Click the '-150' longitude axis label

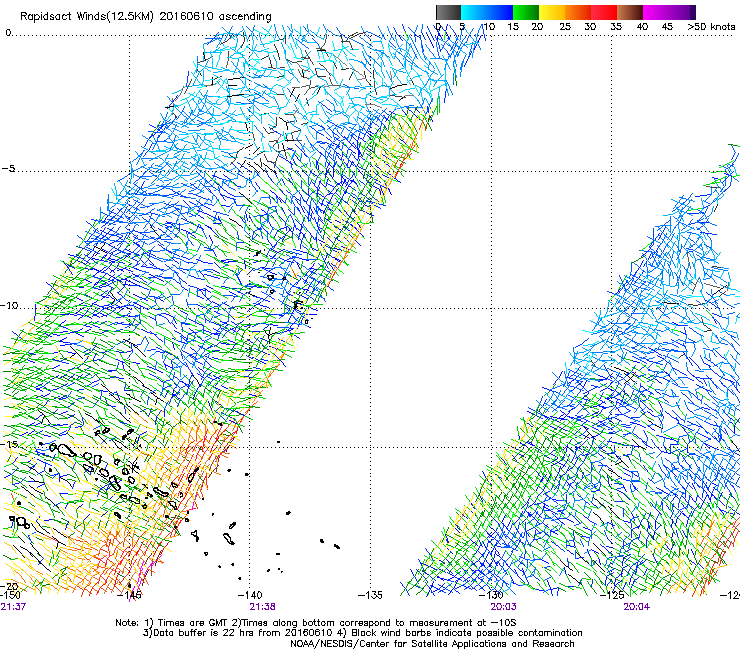[10, 594]
